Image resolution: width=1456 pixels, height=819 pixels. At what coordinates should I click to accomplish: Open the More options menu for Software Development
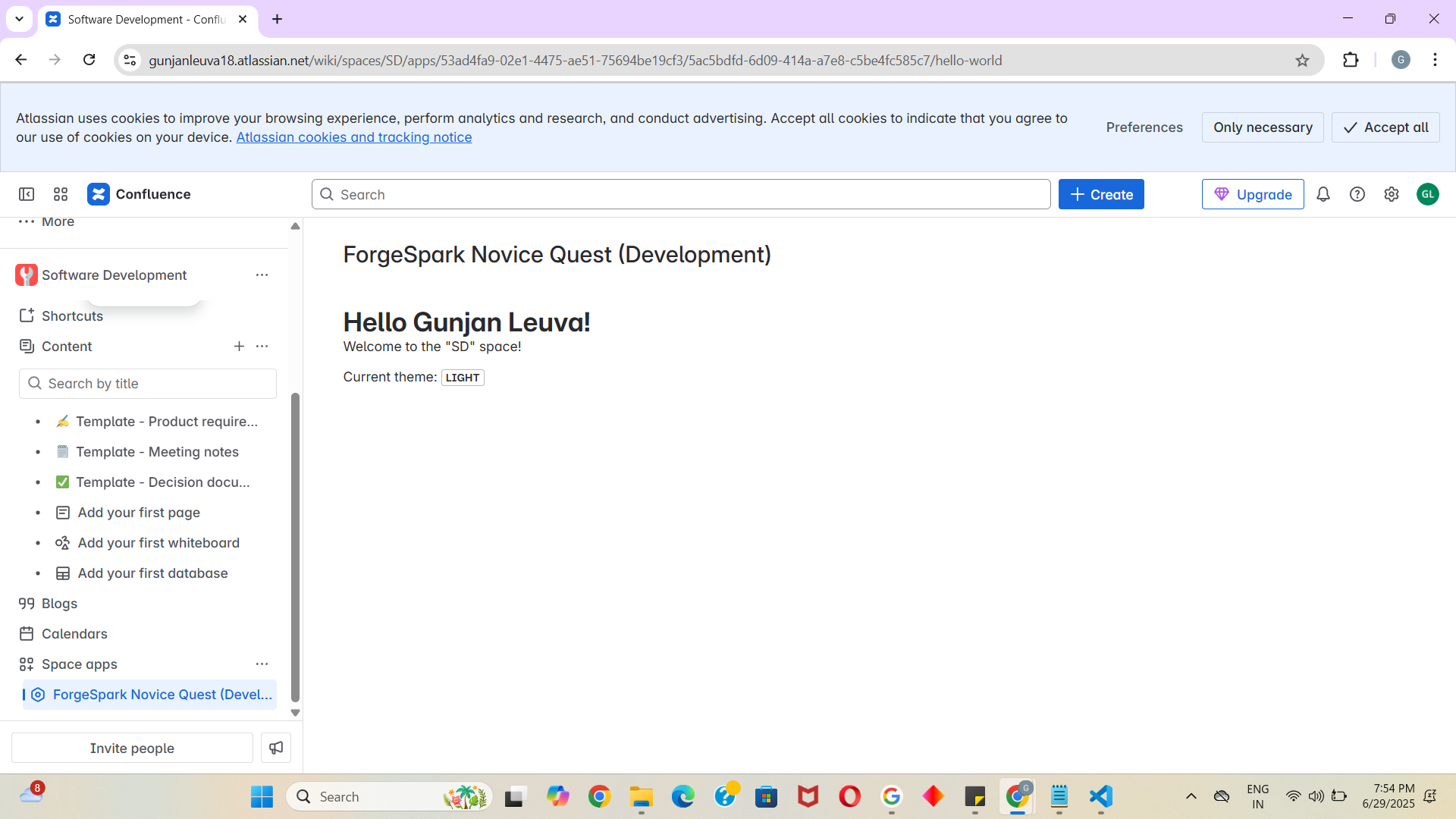(262, 275)
